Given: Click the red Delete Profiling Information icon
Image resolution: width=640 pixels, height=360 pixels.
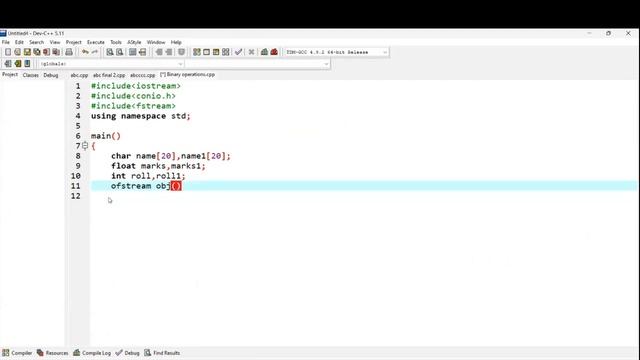Looking at the screenshot, I should click(x=274, y=52).
